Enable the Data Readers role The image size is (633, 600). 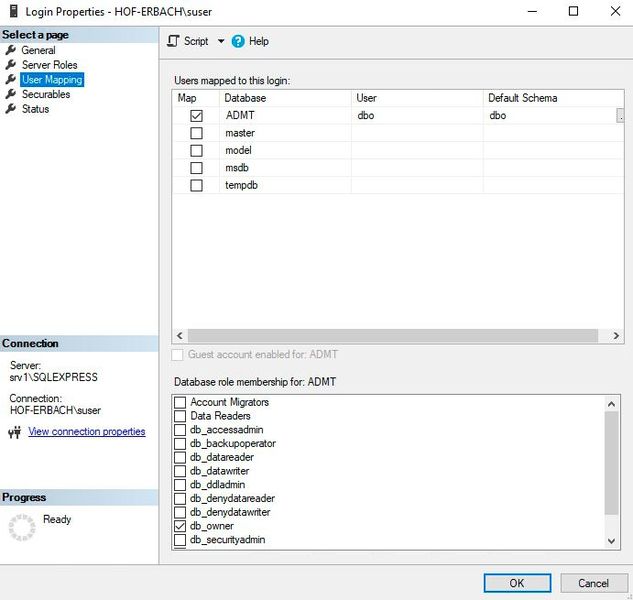coord(180,416)
